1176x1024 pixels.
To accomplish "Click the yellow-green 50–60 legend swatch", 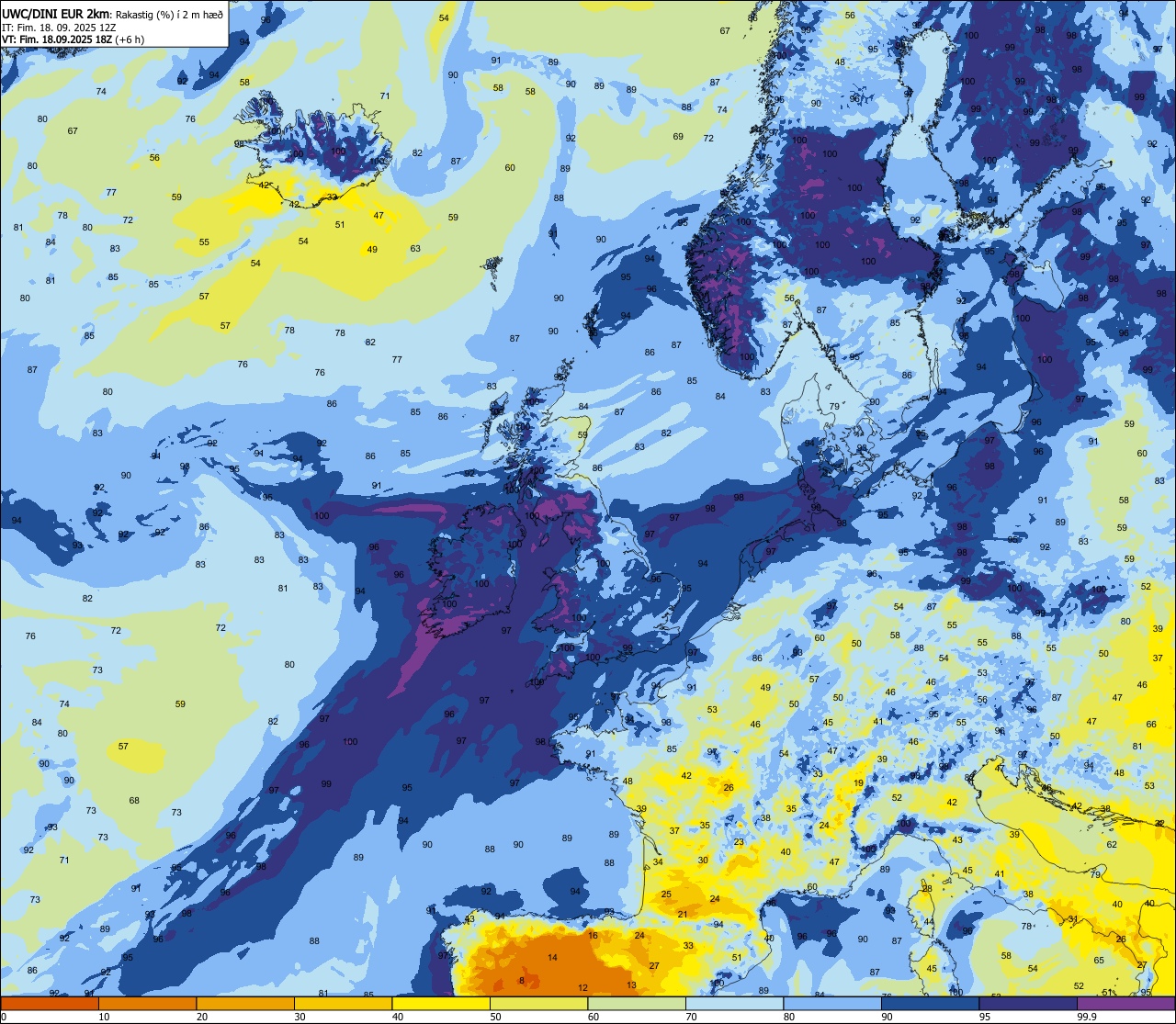I will point(538,1003).
